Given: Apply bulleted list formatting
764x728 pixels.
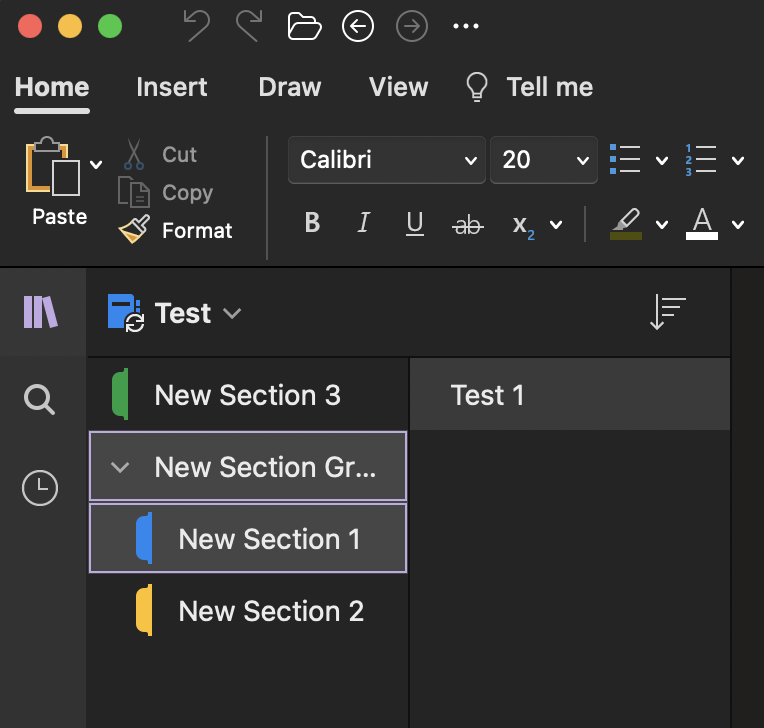Looking at the screenshot, I should click(x=625, y=159).
